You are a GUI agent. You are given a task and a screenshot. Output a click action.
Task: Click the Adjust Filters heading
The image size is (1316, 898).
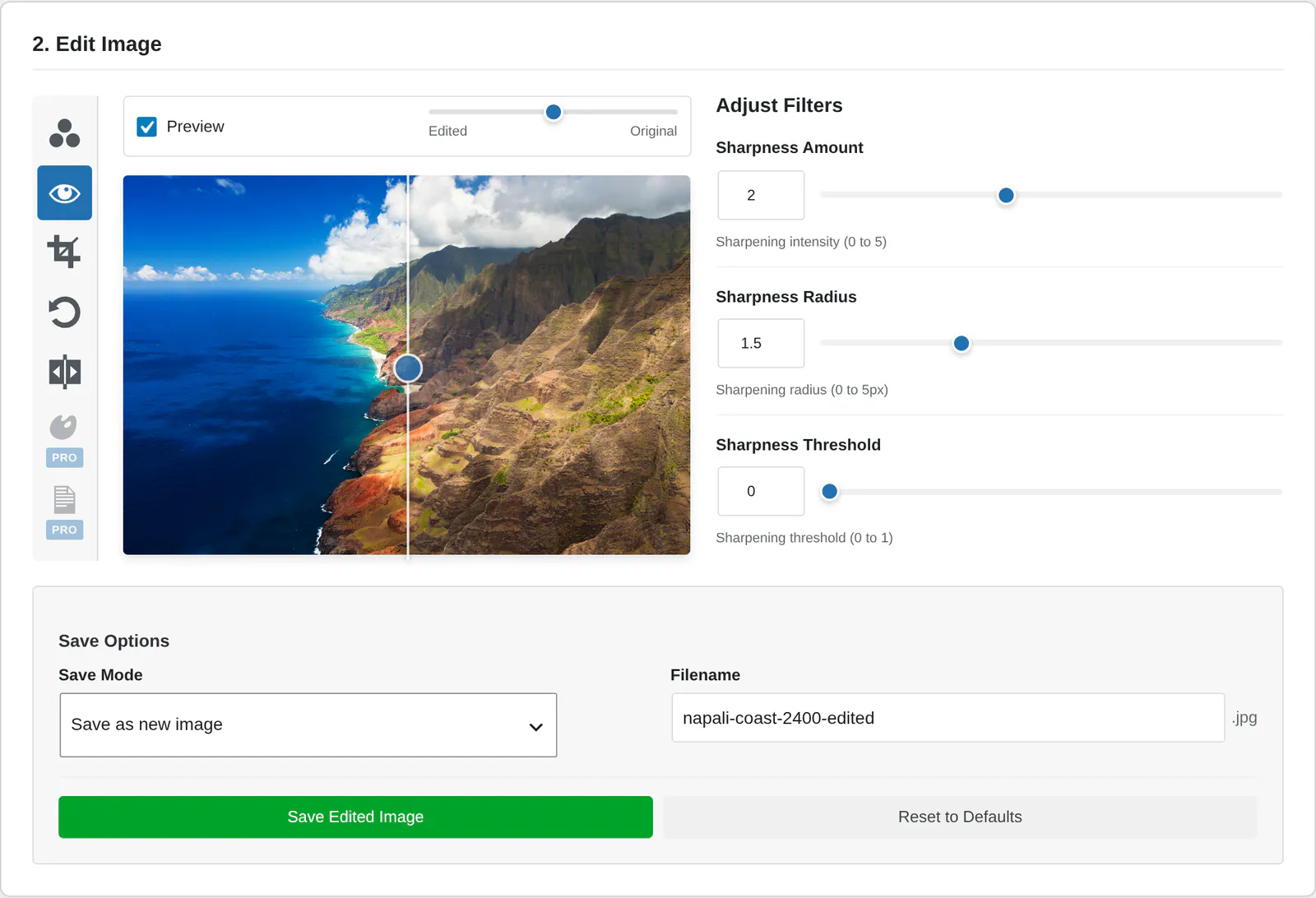click(x=779, y=105)
